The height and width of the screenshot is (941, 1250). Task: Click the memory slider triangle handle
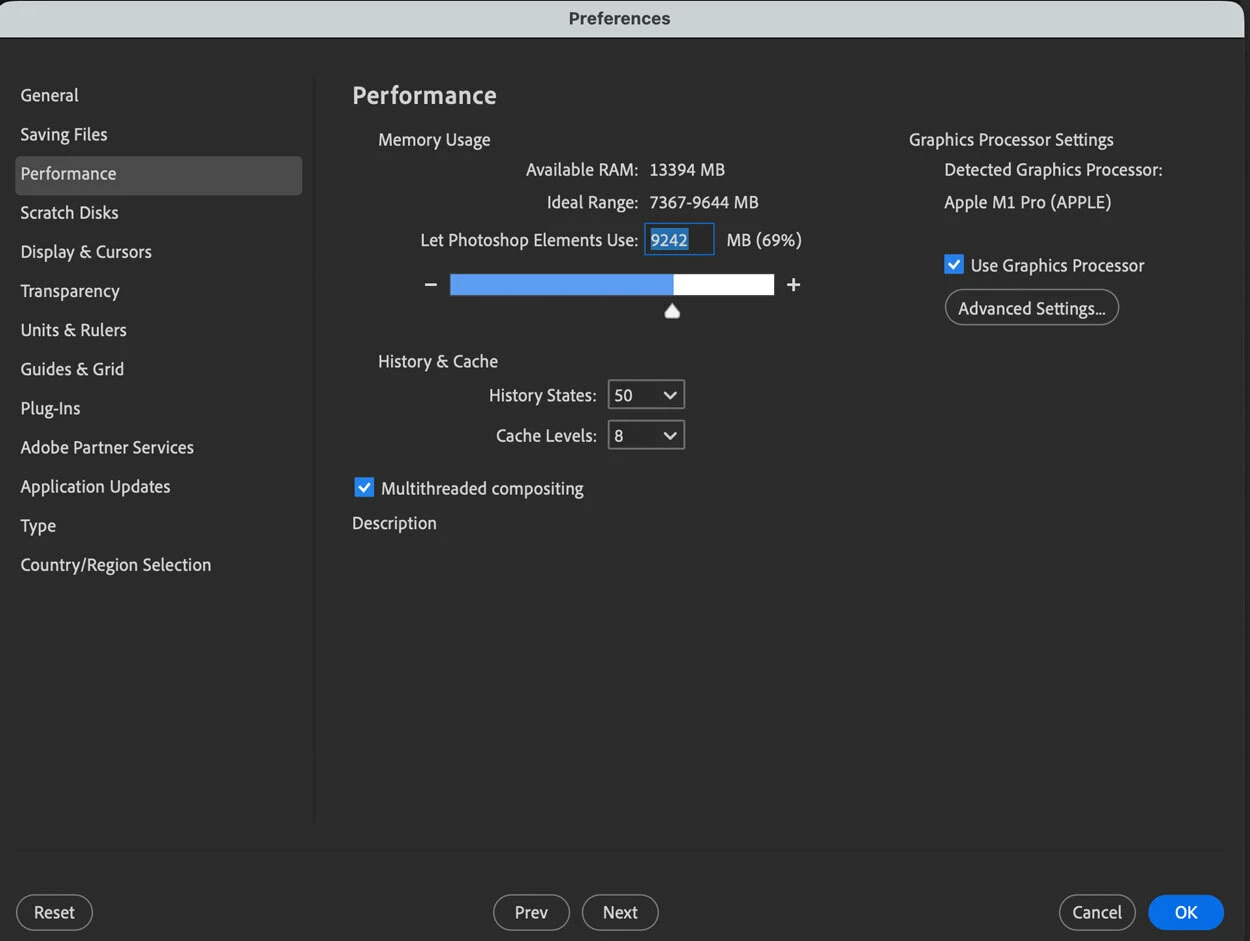click(x=672, y=312)
